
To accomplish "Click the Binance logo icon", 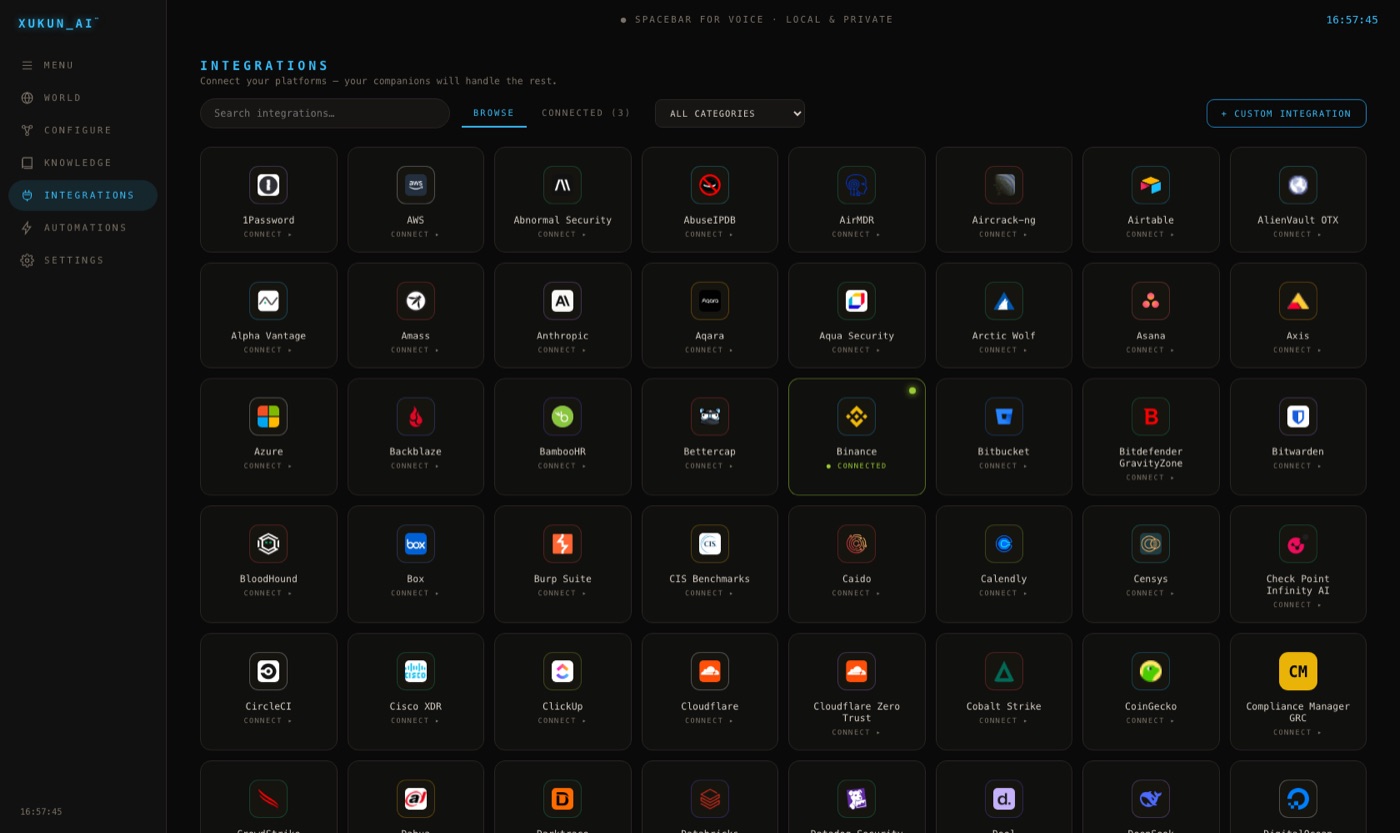I will click(x=856, y=417).
